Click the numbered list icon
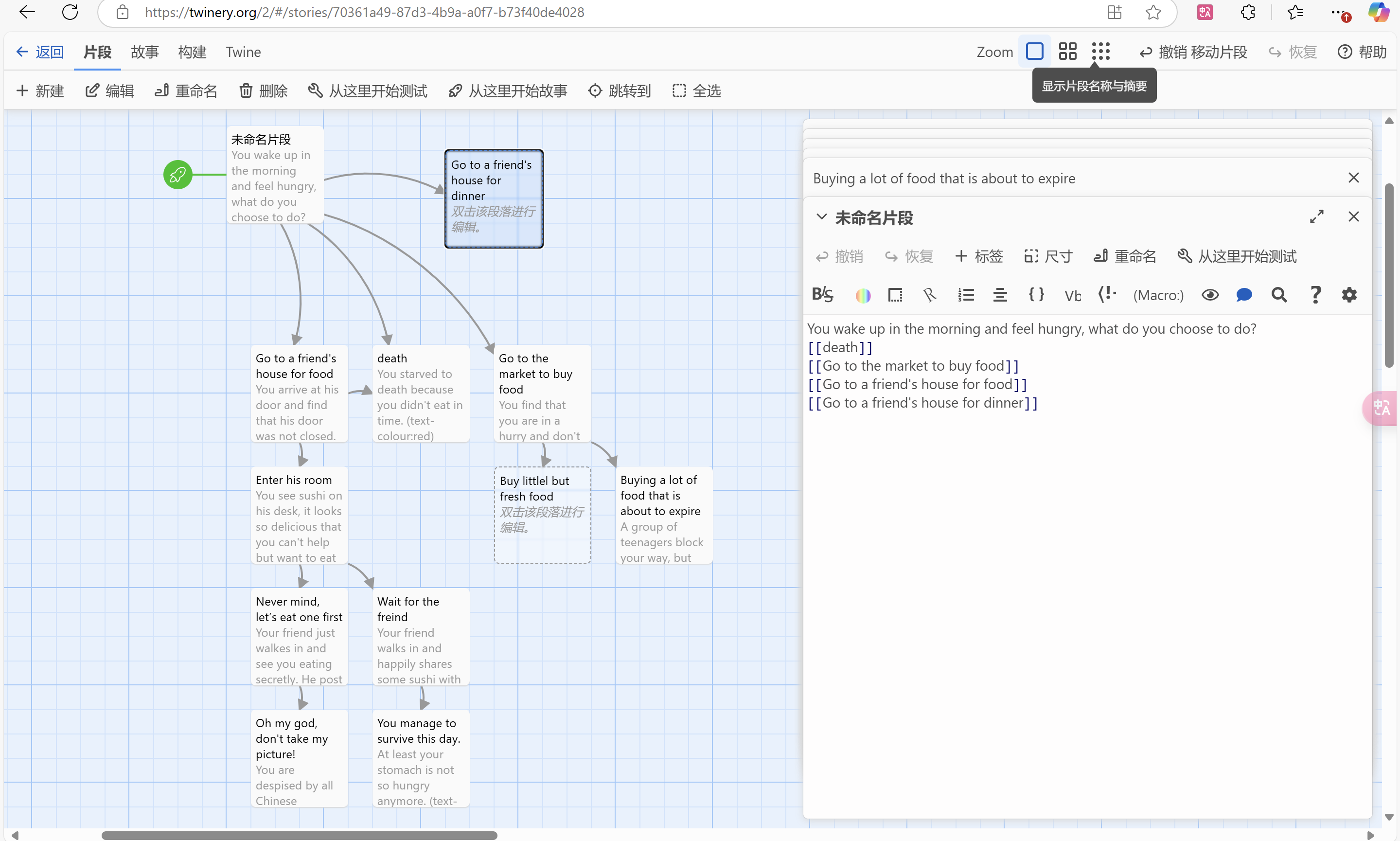Image resolution: width=1400 pixels, height=841 pixels. coord(965,295)
